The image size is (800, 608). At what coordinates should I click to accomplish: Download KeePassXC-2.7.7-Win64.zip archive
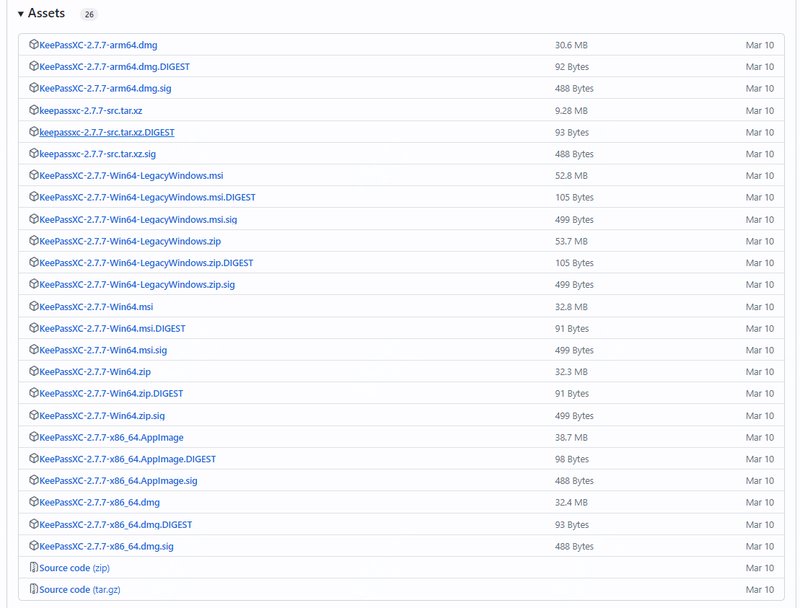(x=95, y=372)
